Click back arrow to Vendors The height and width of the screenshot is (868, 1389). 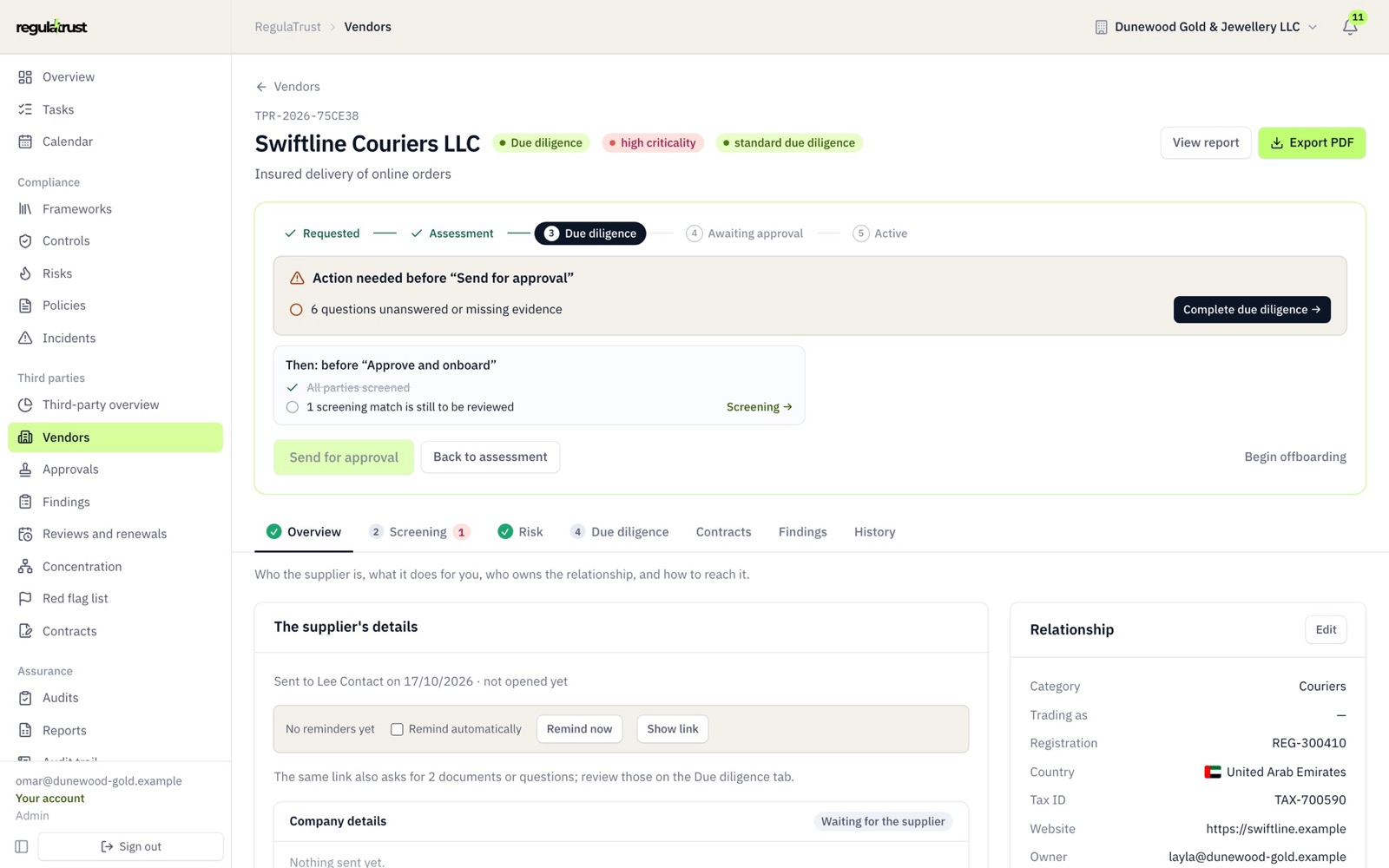(x=261, y=87)
